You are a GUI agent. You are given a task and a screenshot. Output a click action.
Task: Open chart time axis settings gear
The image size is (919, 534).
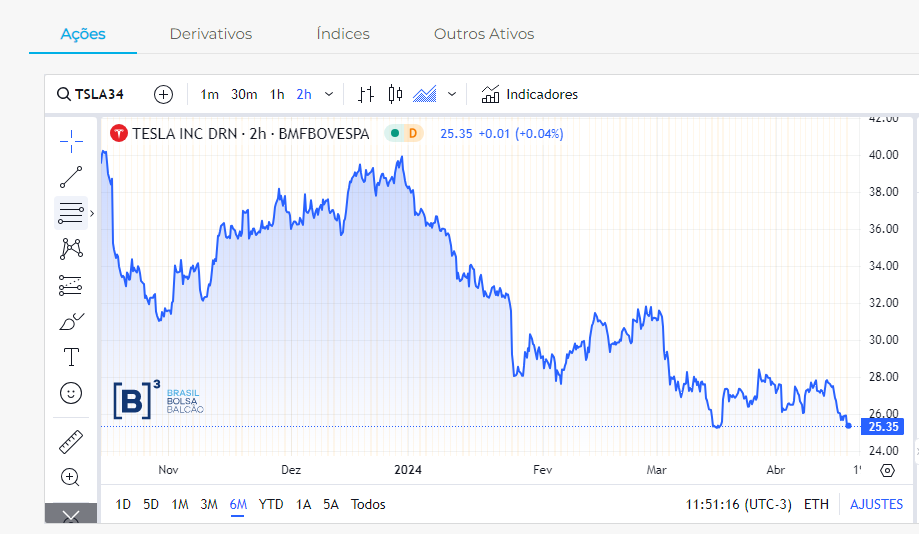(887, 470)
